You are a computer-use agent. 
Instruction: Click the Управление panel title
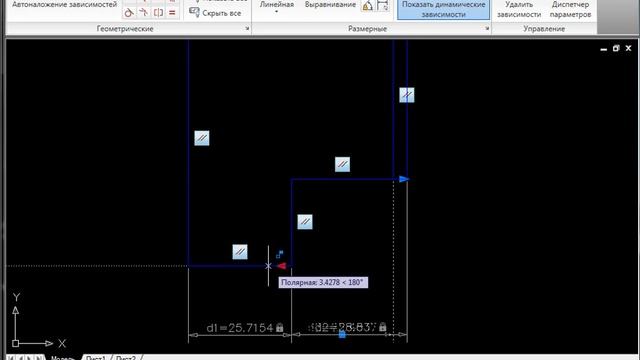[x=544, y=29]
